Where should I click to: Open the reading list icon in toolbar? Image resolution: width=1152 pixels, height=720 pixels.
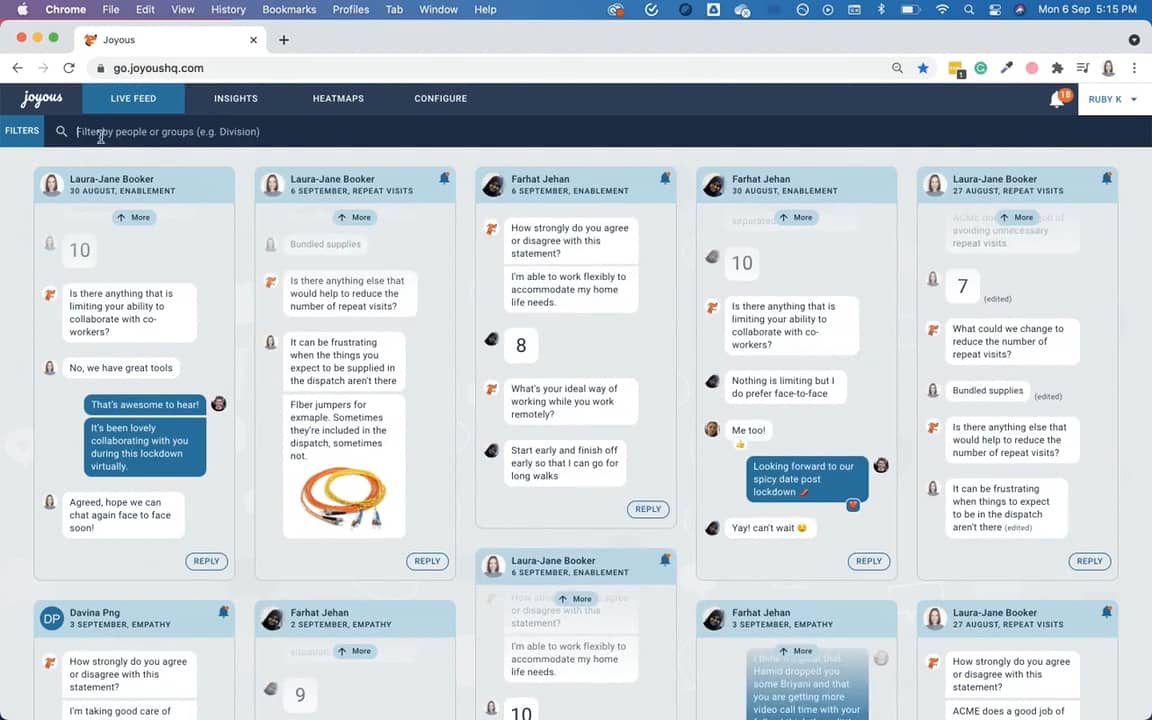(1083, 68)
